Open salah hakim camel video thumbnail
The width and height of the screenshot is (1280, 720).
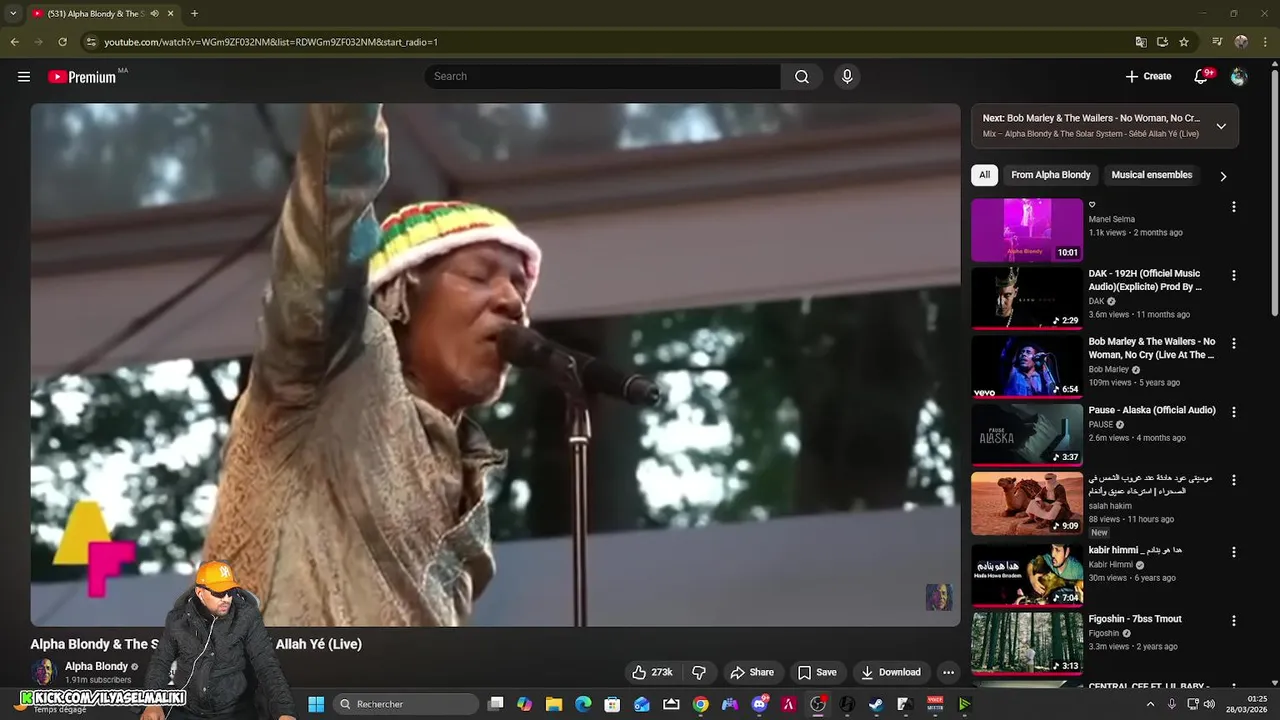coord(1027,503)
